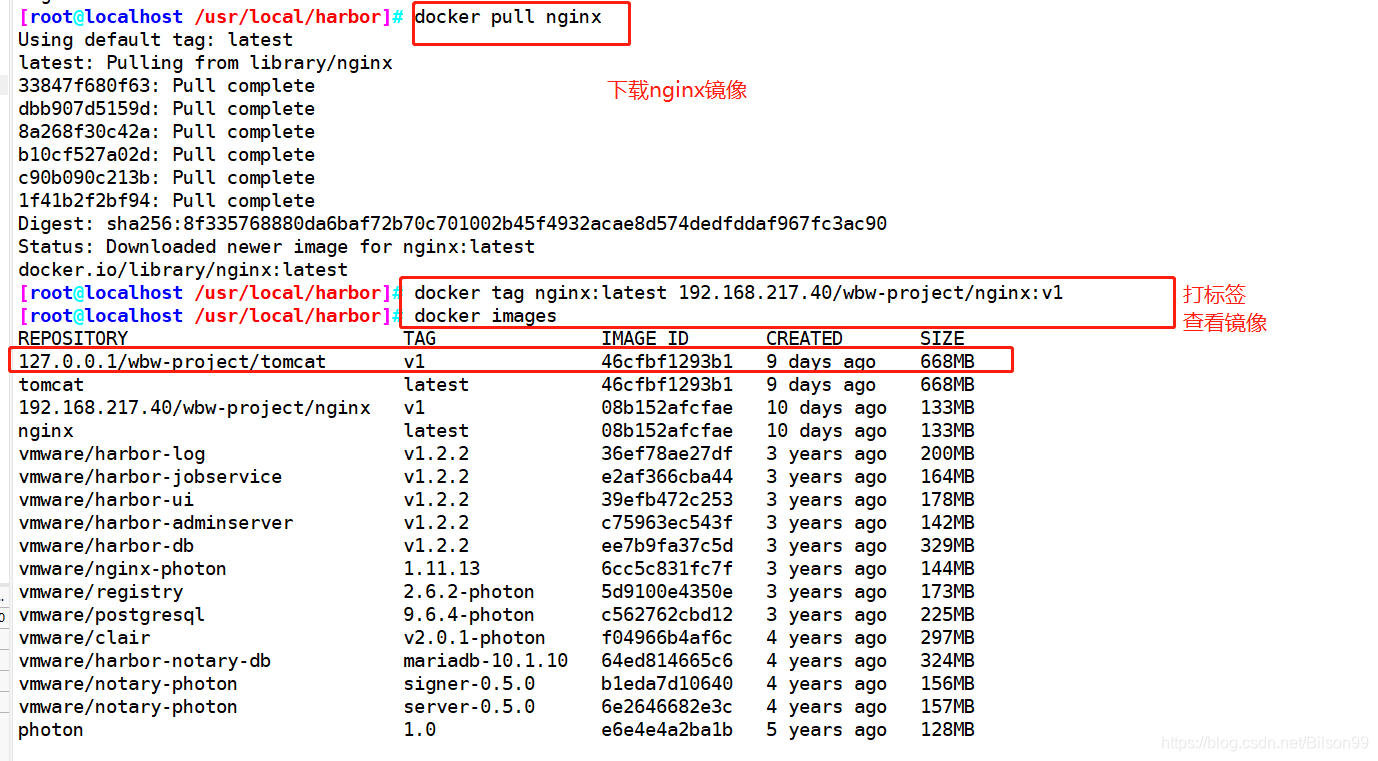
Task: Select image ID '64ed814665c6'
Action: (667, 661)
